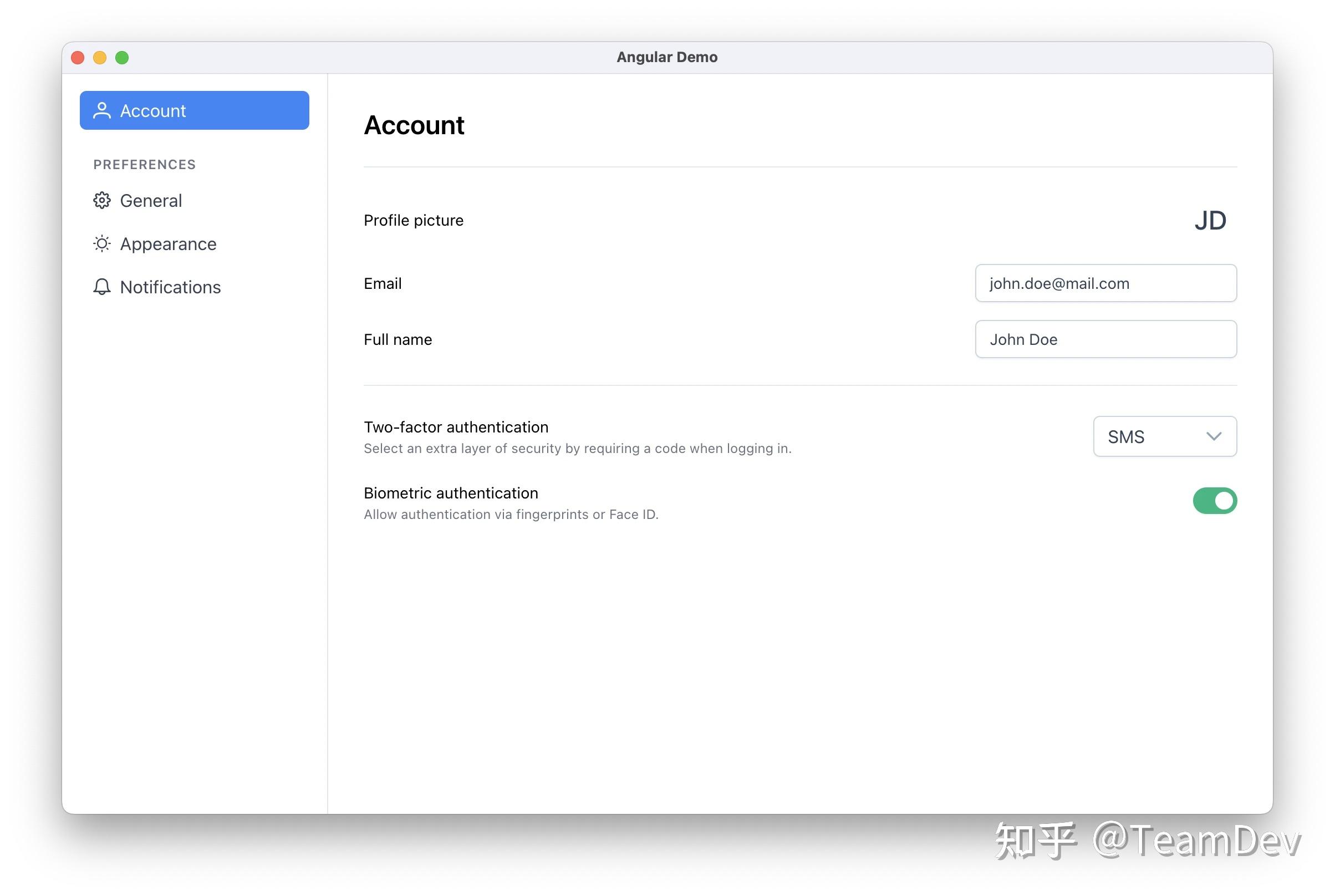Focus the Full name text field
This screenshot has width=1335, height=896.
pos(1105,339)
